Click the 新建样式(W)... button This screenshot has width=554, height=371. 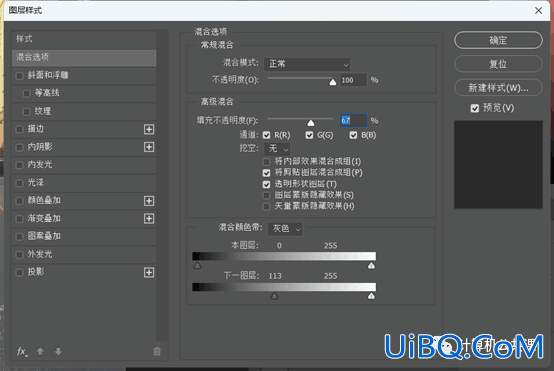498,88
